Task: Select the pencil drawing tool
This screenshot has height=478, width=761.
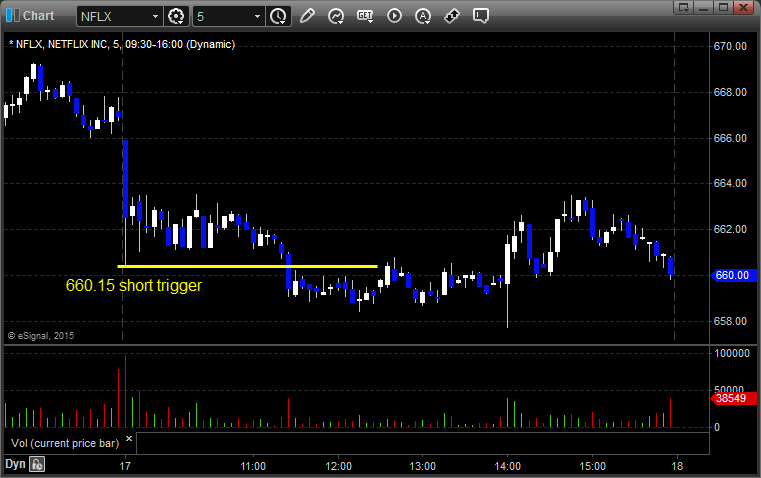Action: [x=307, y=16]
